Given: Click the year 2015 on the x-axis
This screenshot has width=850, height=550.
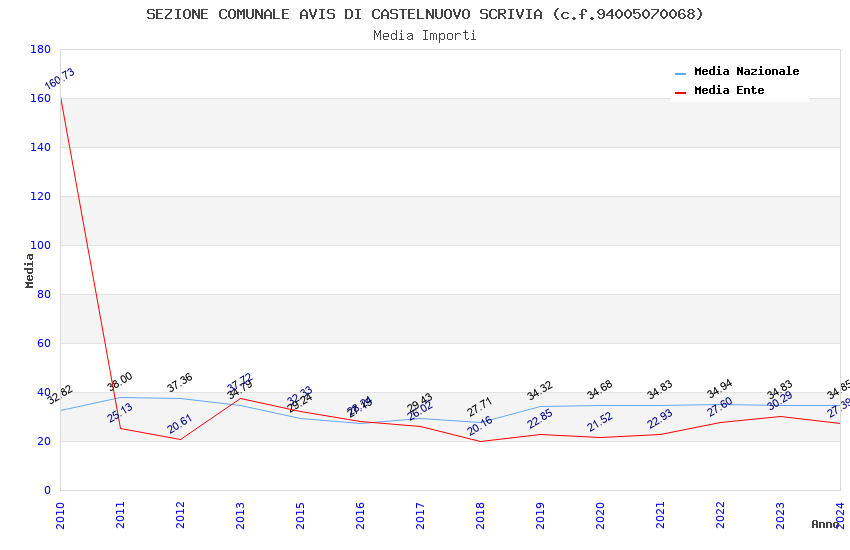Looking at the screenshot, I should (300, 515).
